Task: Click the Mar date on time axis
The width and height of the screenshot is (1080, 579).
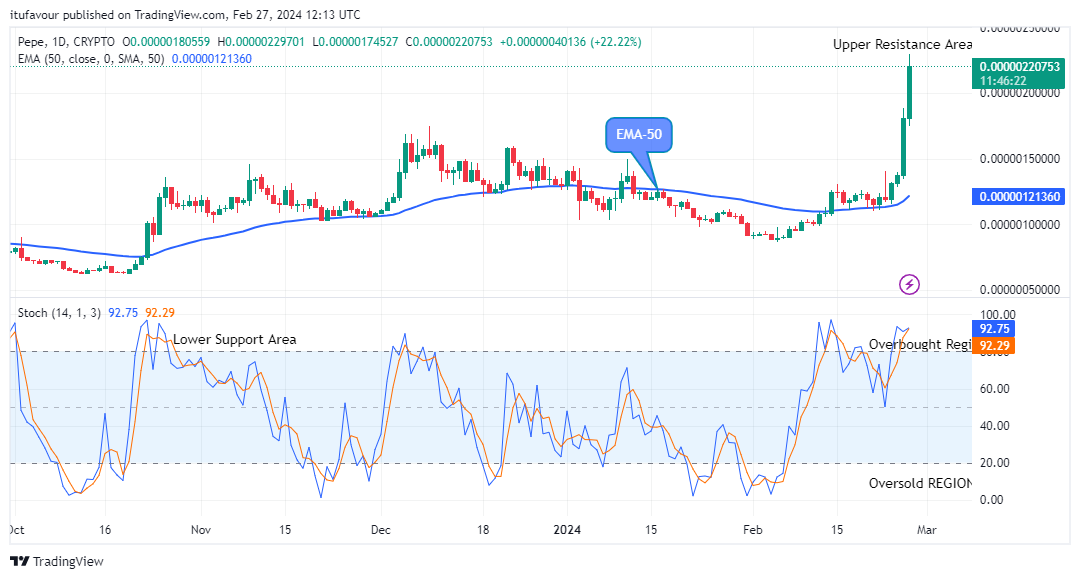Action: point(926,529)
